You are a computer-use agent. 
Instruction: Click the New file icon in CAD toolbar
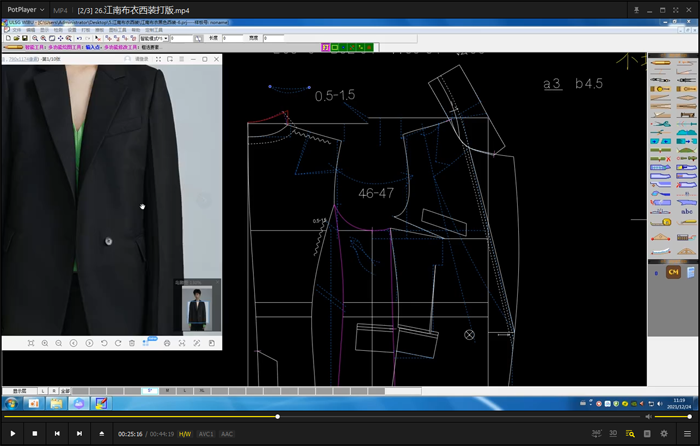coord(8,38)
